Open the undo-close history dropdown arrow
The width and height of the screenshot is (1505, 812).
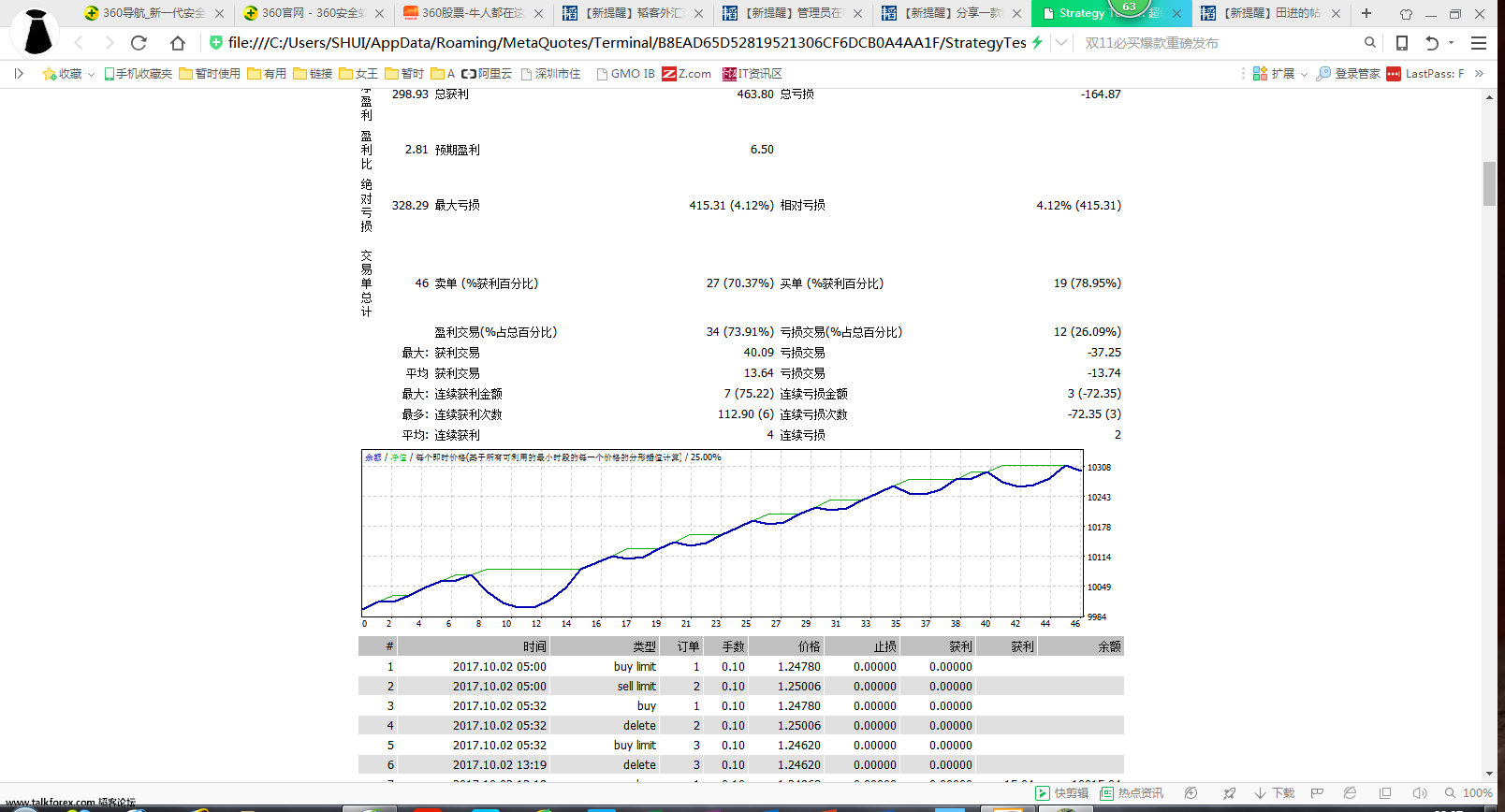[1452, 43]
